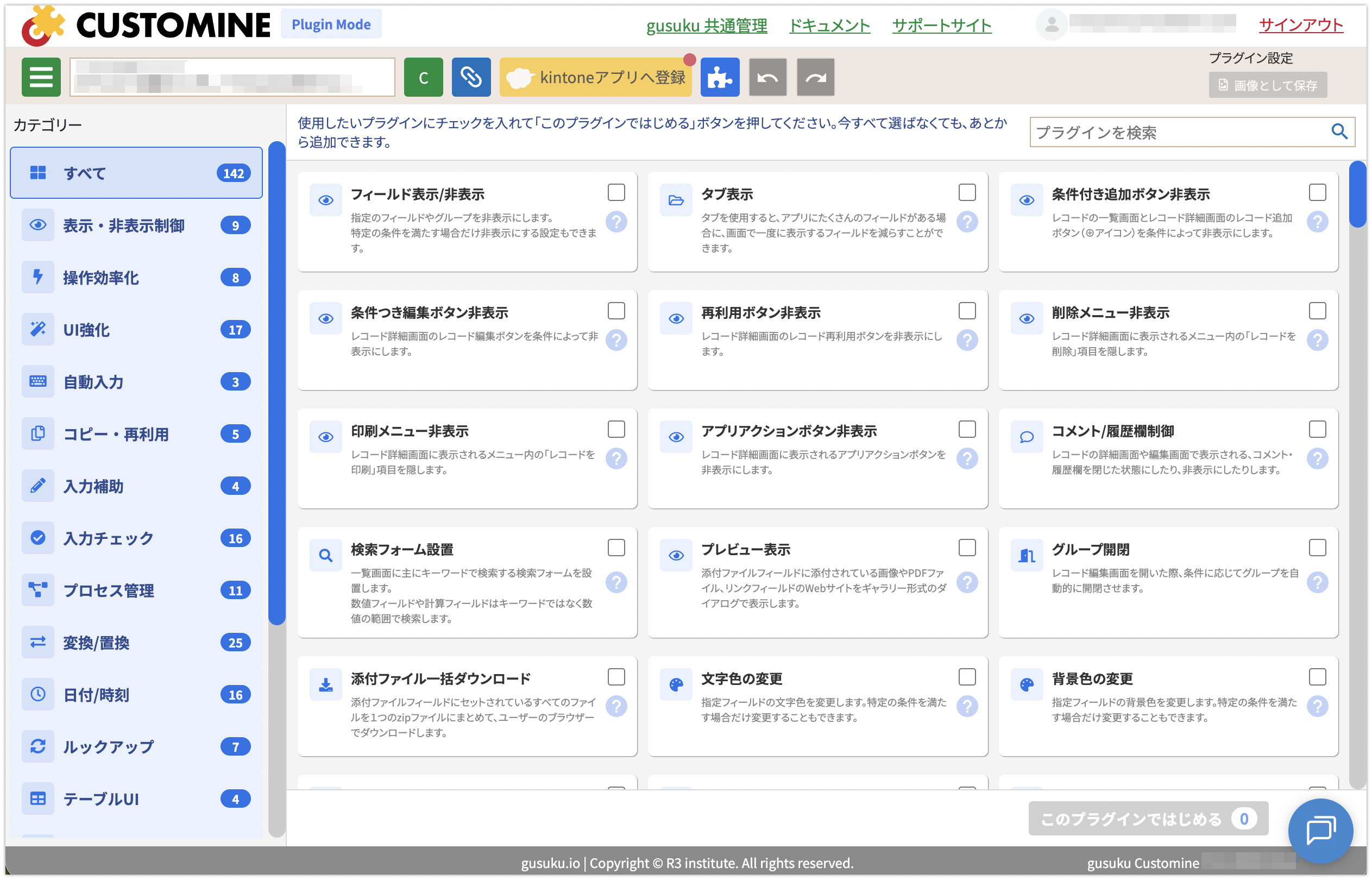Select the 自動入力 category

(136, 382)
